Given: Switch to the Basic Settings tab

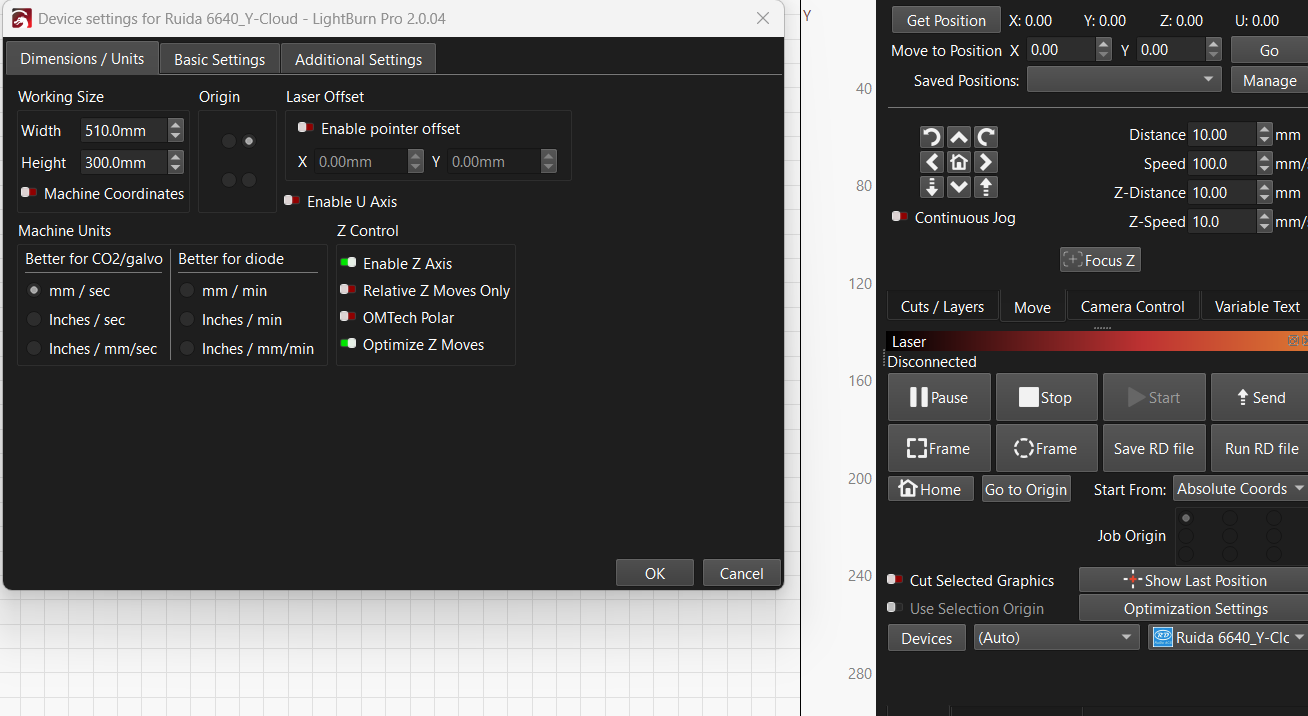Looking at the screenshot, I should 220,59.
